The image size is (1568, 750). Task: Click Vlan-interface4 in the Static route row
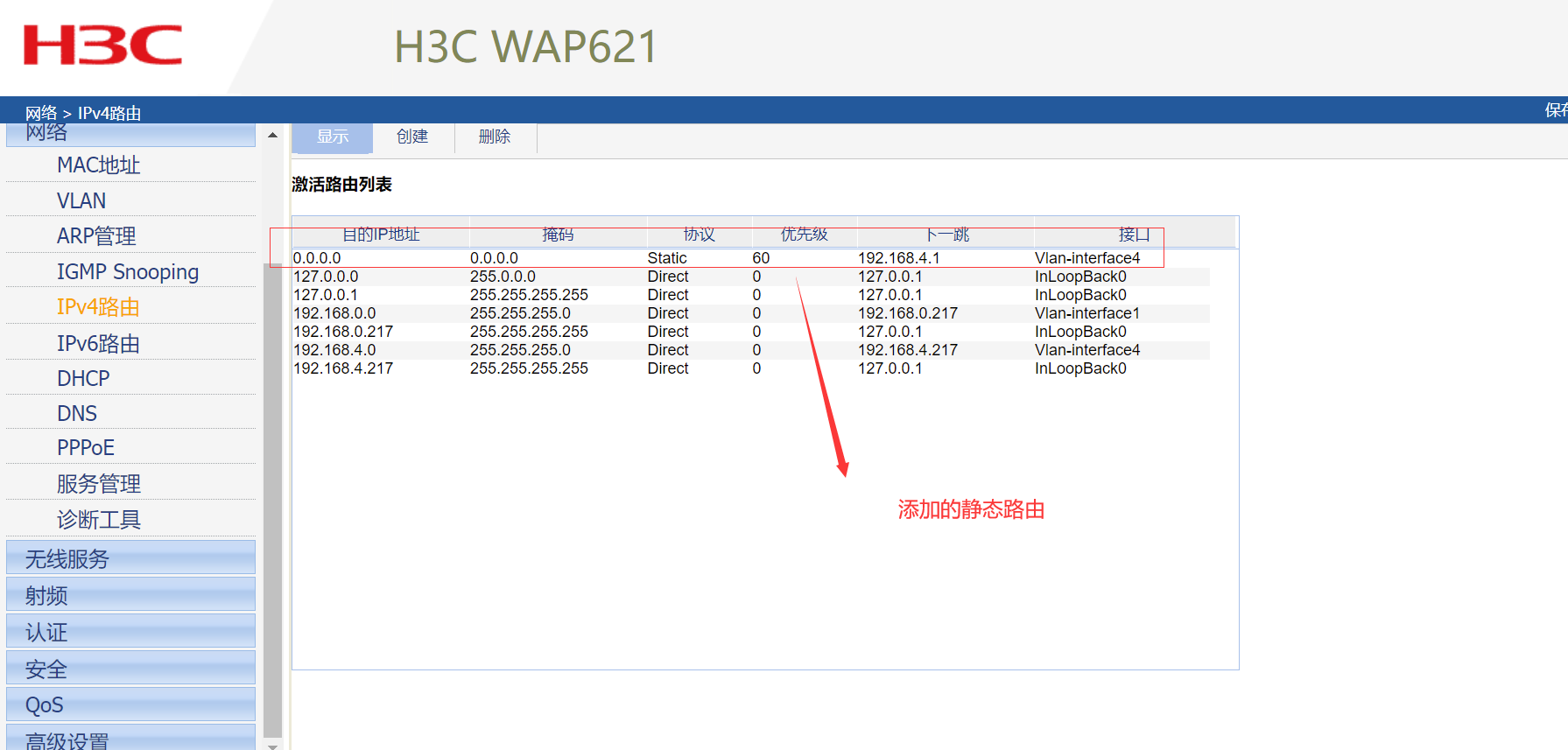click(1087, 258)
